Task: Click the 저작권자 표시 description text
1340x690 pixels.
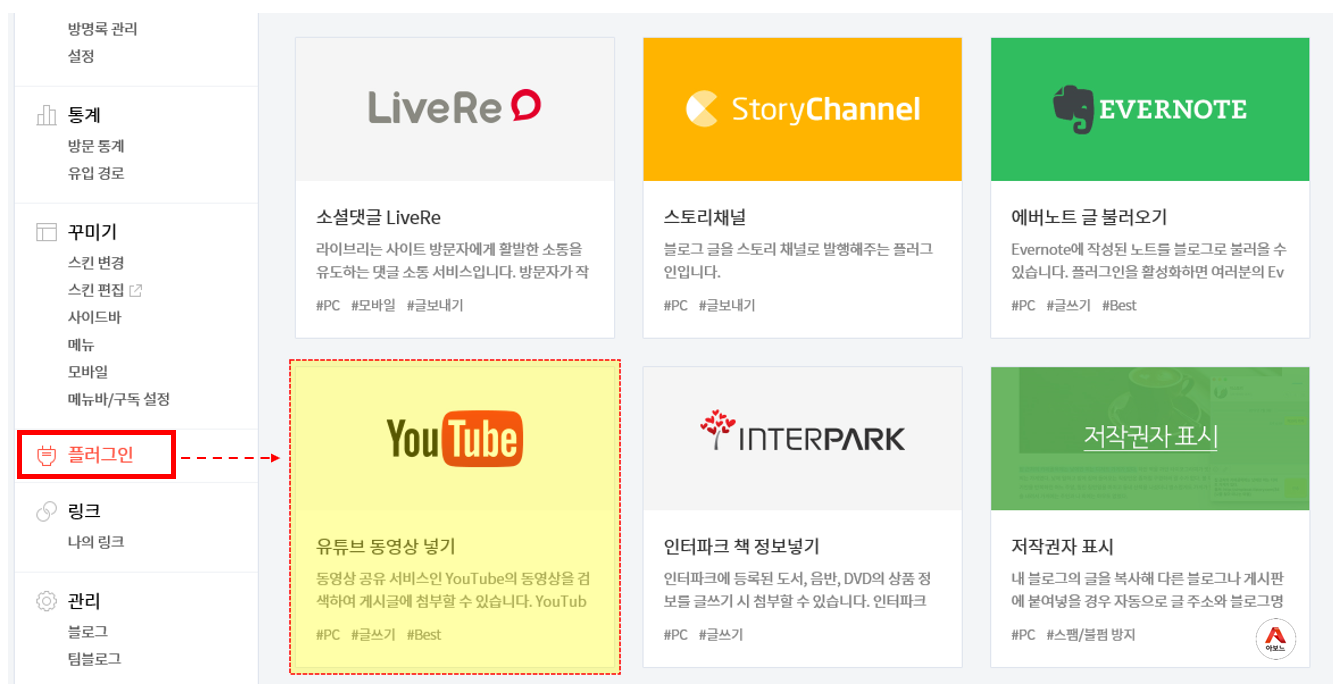Action: pos(1147,590)
